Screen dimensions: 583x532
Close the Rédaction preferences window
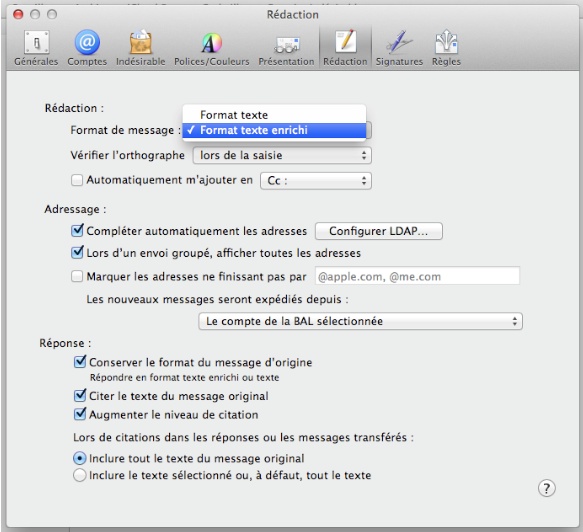click(x=18, y=14)
